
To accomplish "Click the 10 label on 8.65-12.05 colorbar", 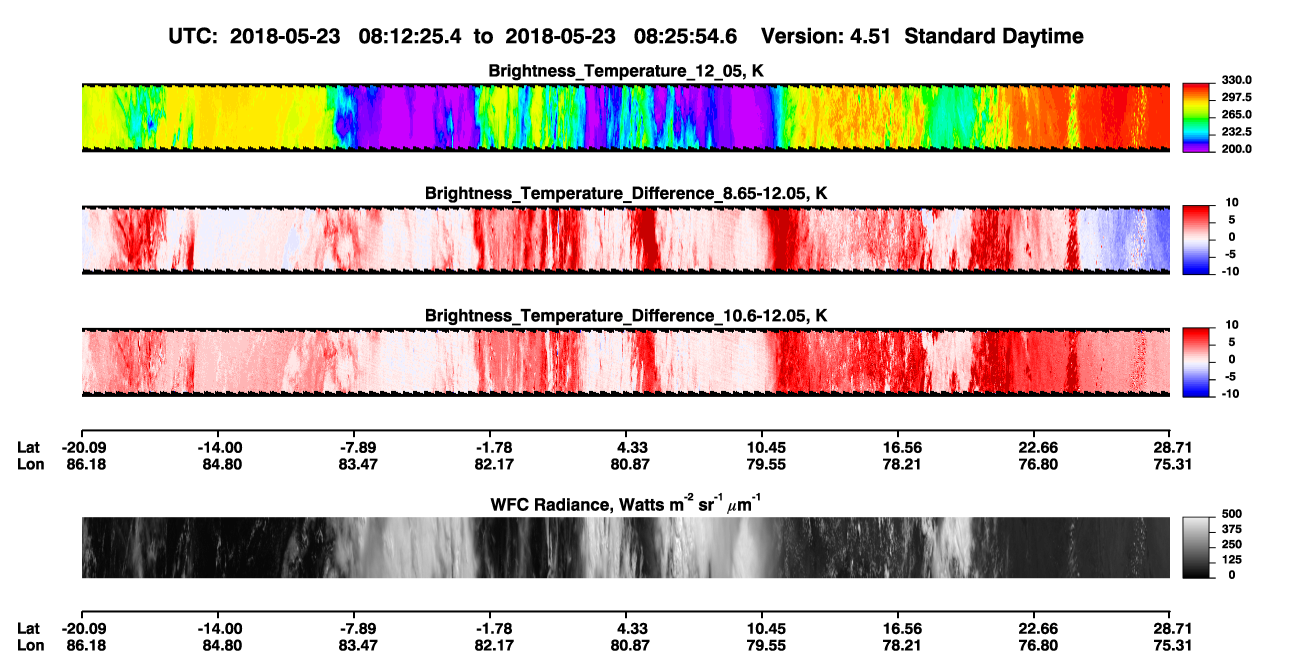I will (x=1231, y=202).
